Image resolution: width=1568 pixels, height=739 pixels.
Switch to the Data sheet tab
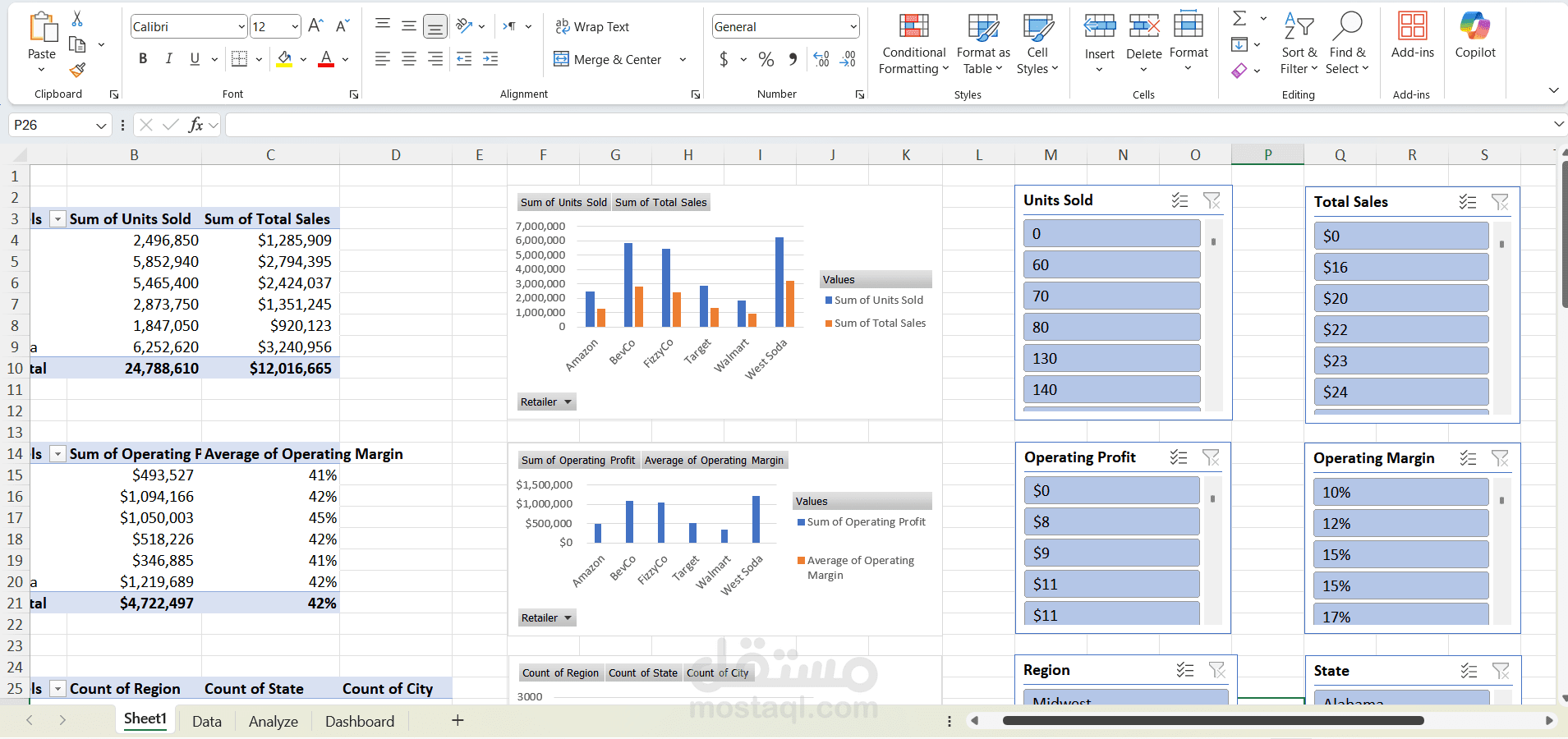[x=207, y=722]
